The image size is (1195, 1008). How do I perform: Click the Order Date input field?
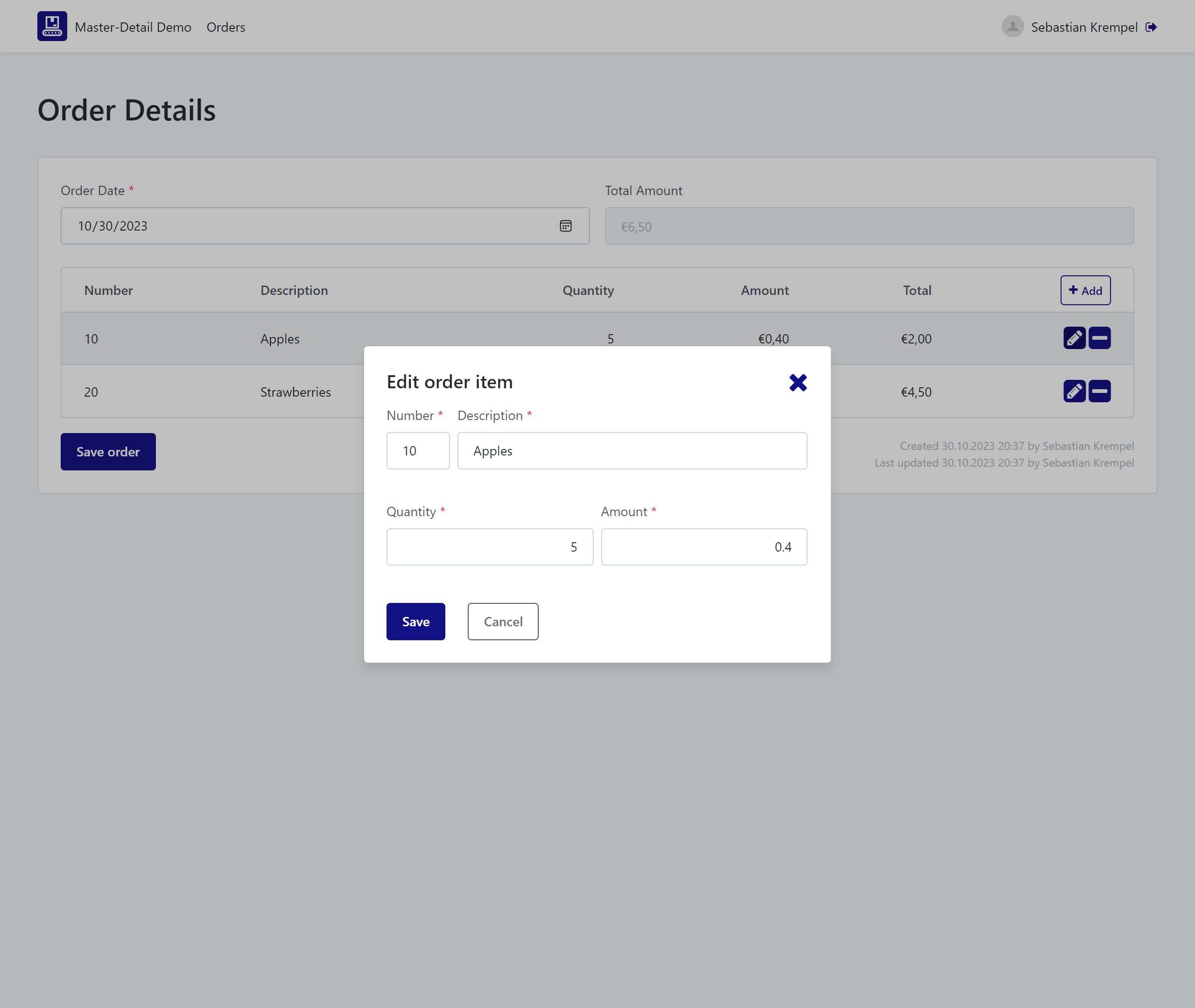click(x=309, y=226)
